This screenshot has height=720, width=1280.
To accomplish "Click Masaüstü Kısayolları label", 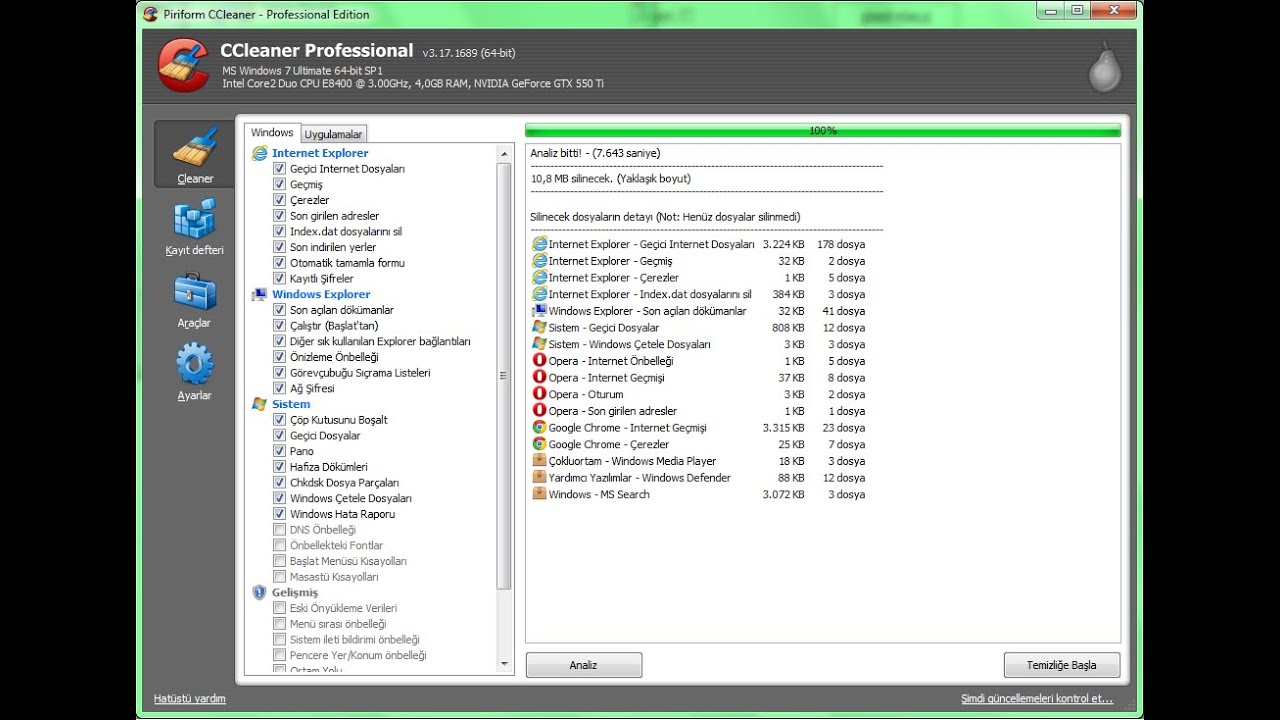I will coord(334,577).
